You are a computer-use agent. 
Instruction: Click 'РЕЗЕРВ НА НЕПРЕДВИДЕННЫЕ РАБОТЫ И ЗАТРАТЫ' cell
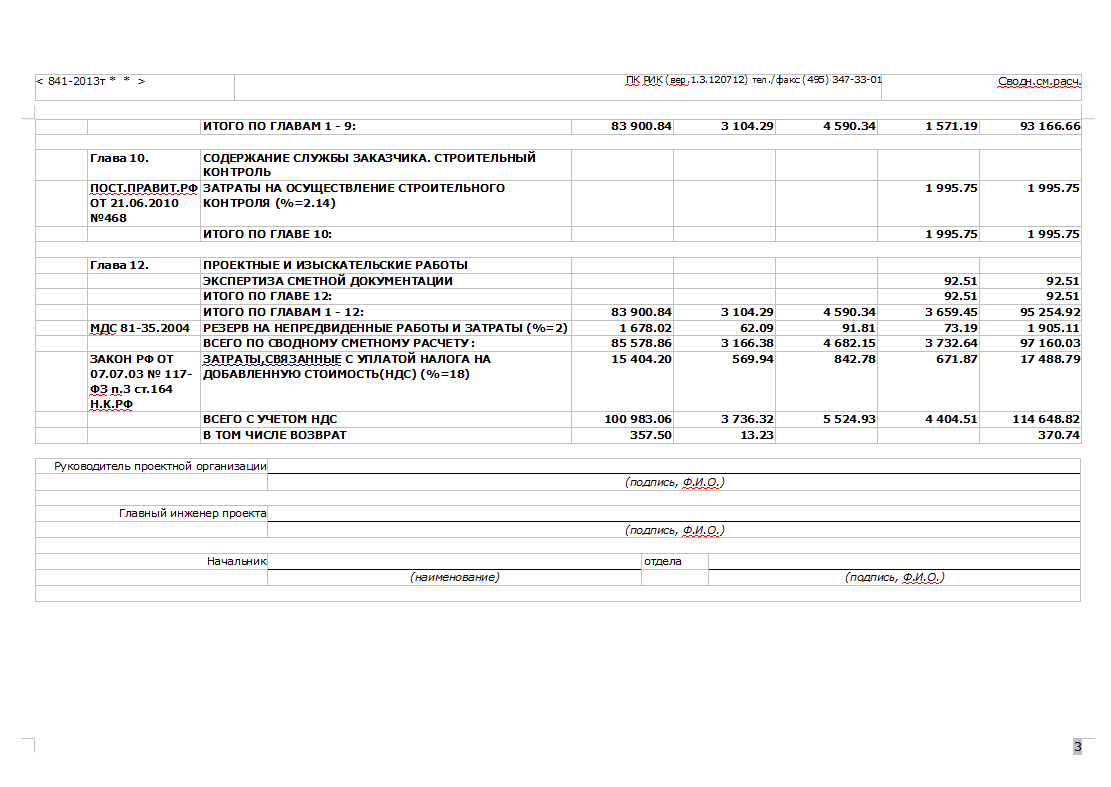pyautogui.click(x=385, y=328)
